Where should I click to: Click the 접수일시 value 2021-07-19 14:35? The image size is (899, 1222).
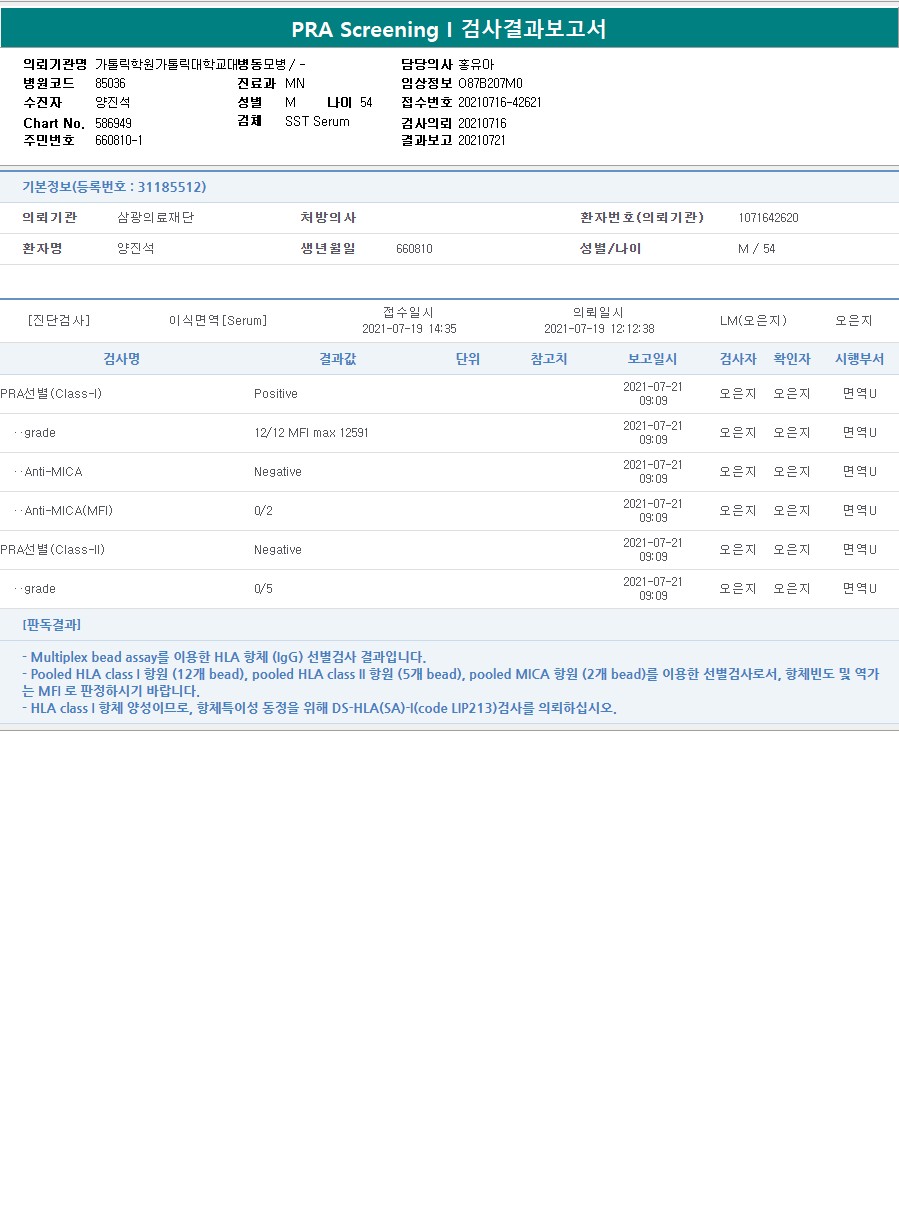pos(409,328)
